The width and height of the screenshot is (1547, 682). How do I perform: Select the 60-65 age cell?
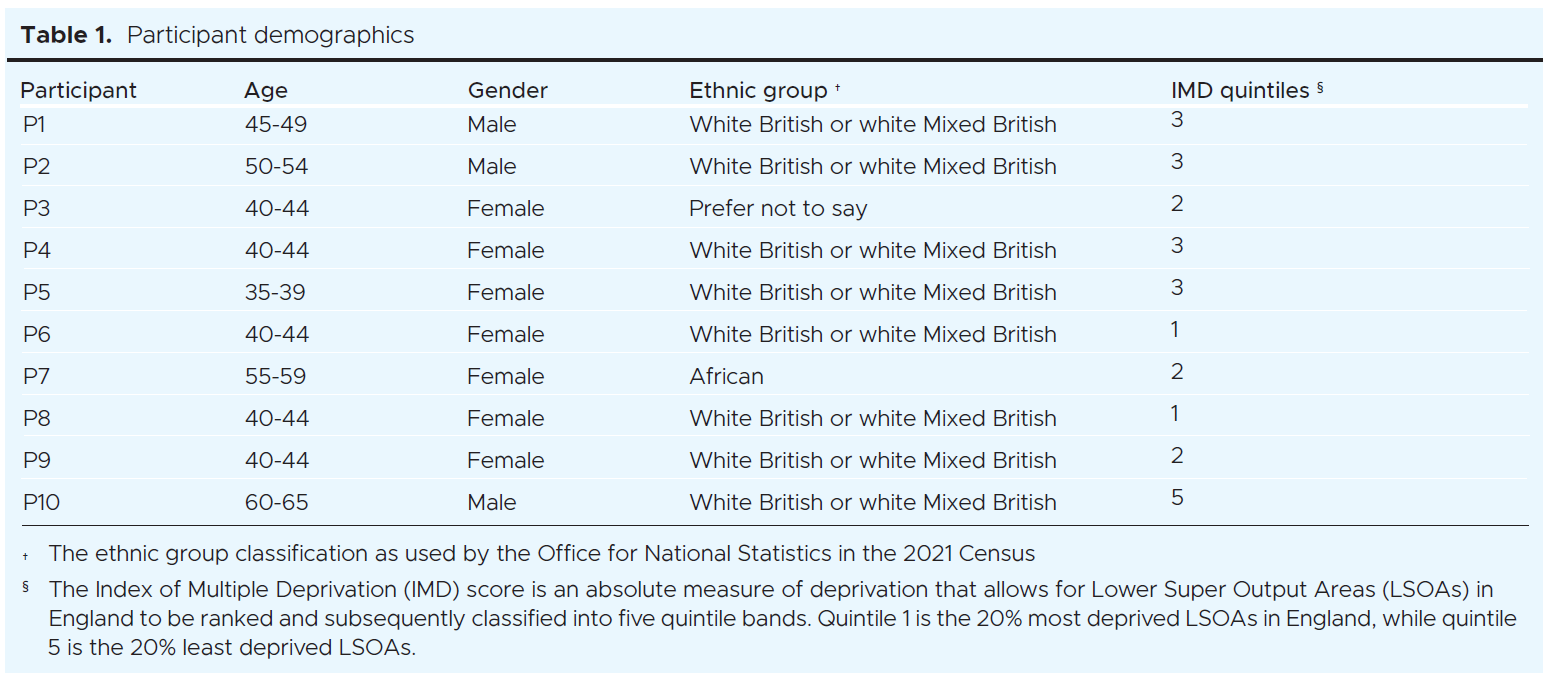[x=276, y=502]
